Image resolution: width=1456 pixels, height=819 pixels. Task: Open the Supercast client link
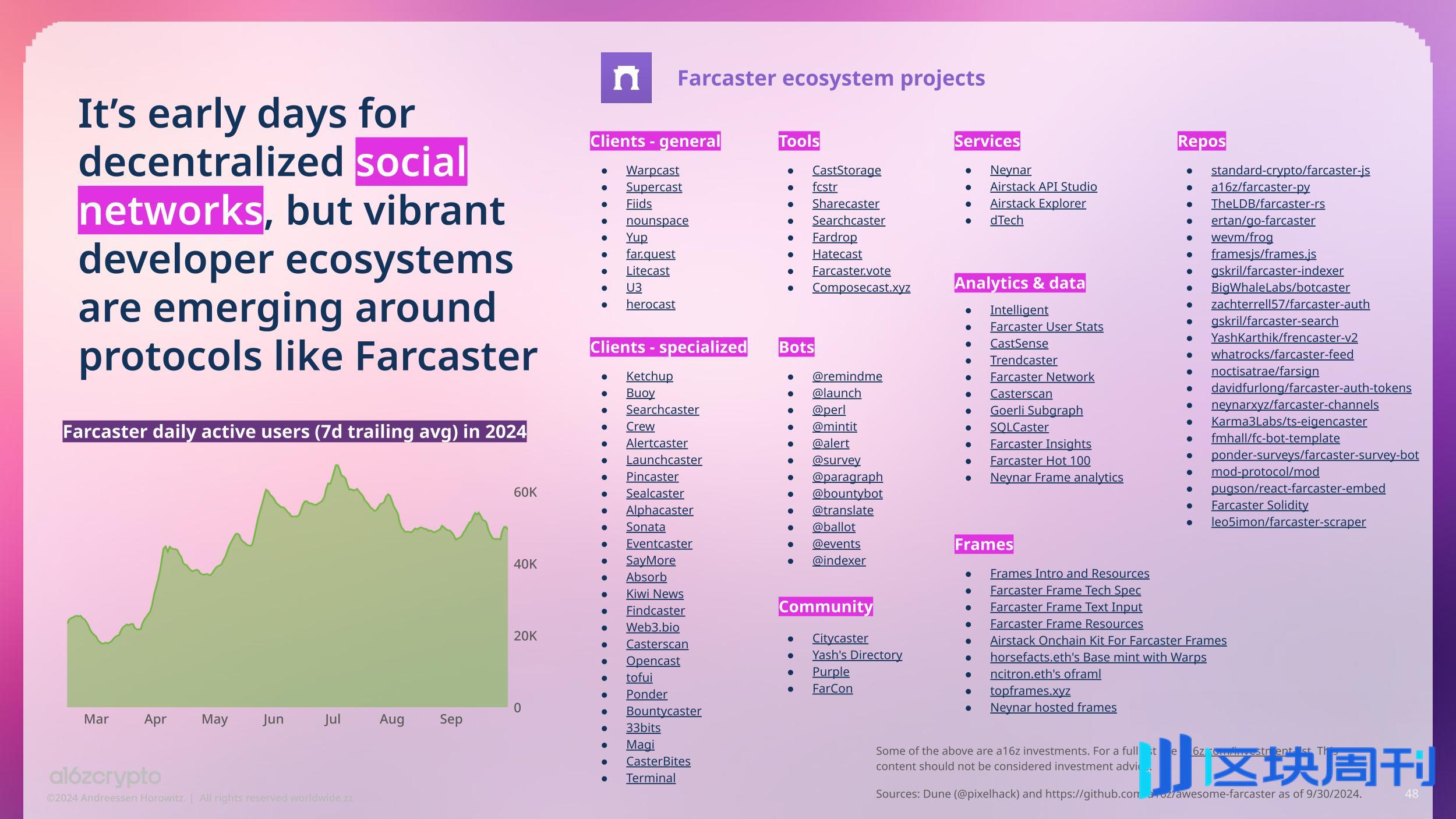click(x=654, y=187)
